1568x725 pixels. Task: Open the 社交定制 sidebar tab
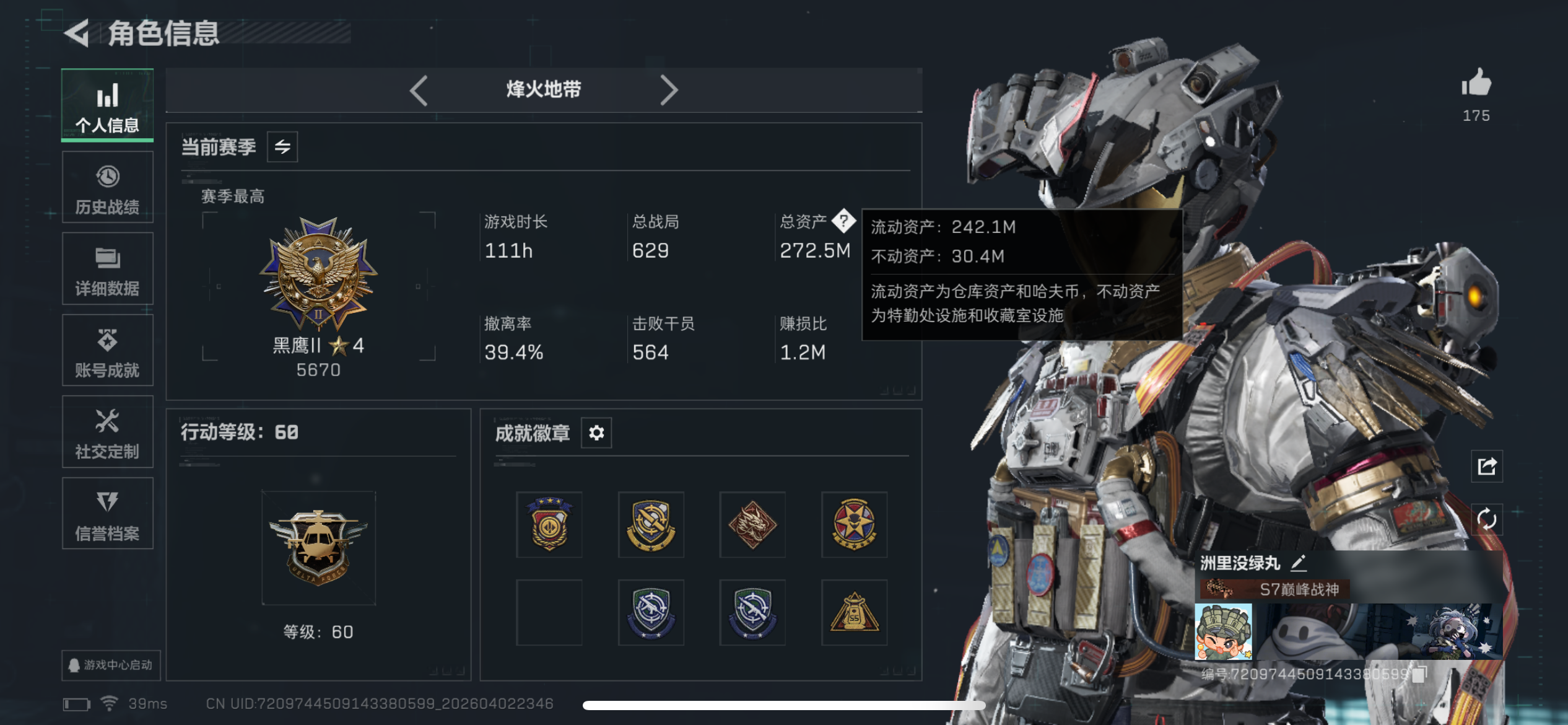coord(108,432)
